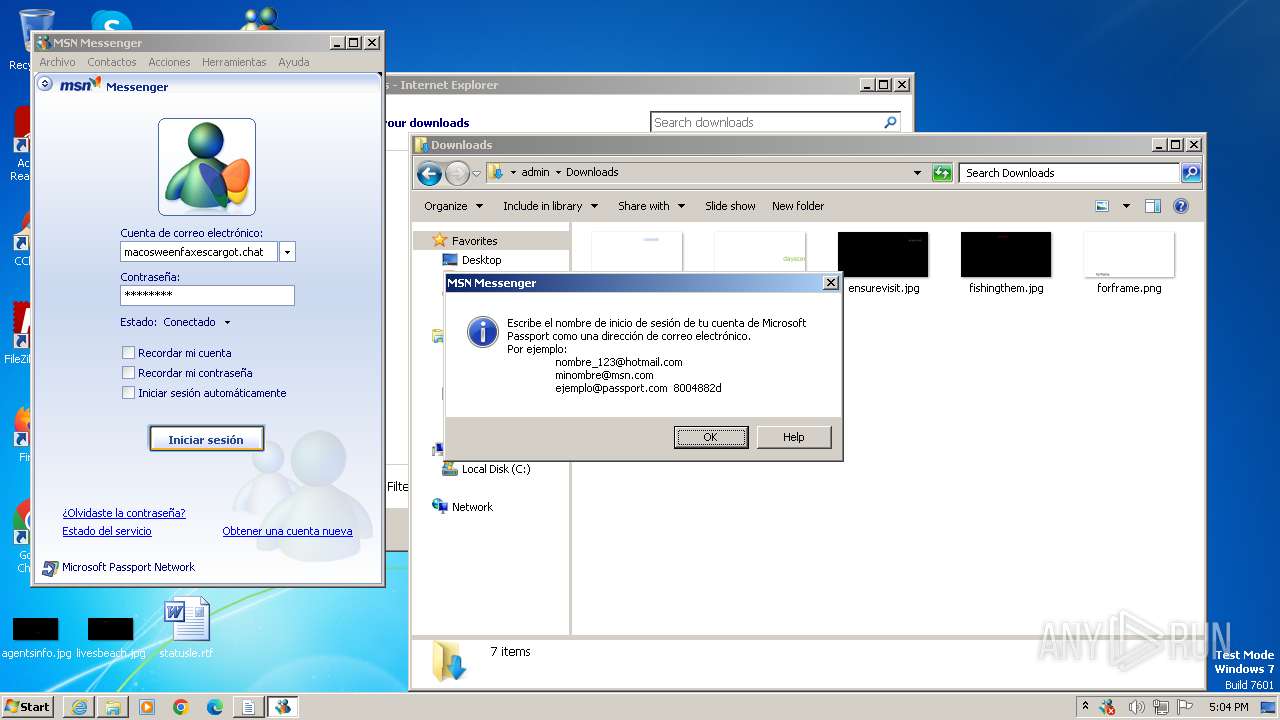This screenshot has width=1280, height=720.
Task: Open Downloads help question mark icon
Action: [1180, 206]
